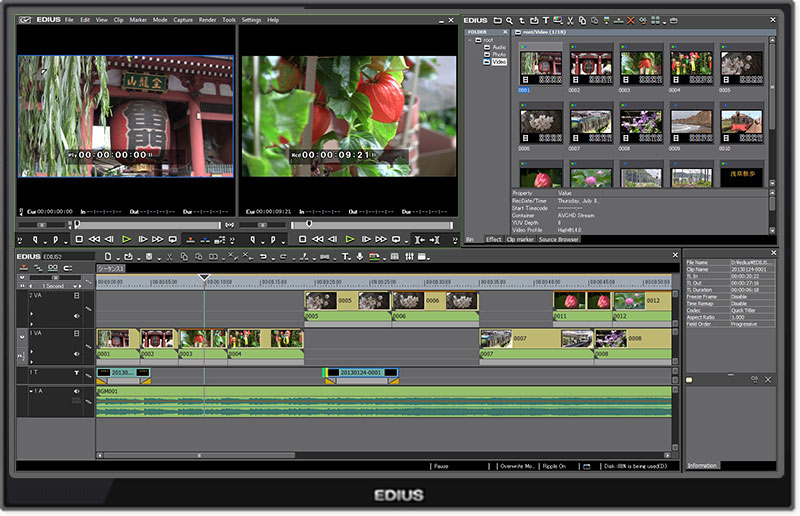Image resolution: width=800 pixels, height=516 pixels.
Task: Toggle the audio eye icon on 1 A track
Action: click(x=77, y=391)
